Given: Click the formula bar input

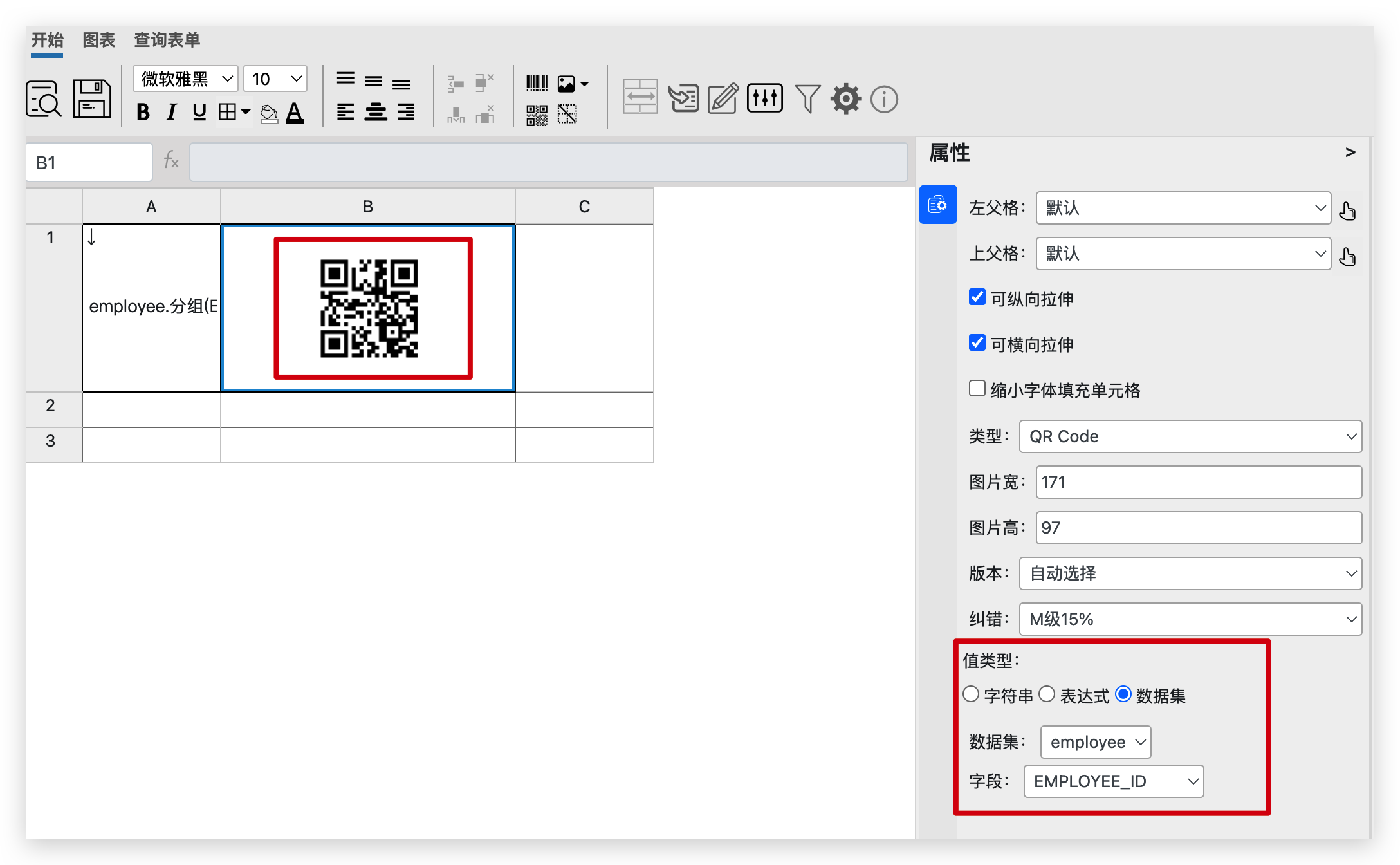Looking at the screenshot, I should coord(549,162).
